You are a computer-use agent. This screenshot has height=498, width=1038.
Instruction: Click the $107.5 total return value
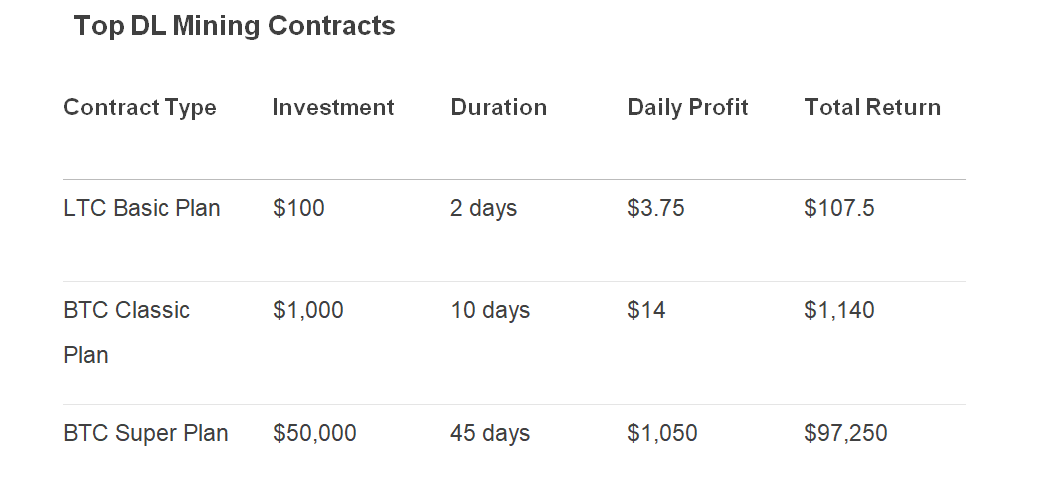[x=839, y=208]
